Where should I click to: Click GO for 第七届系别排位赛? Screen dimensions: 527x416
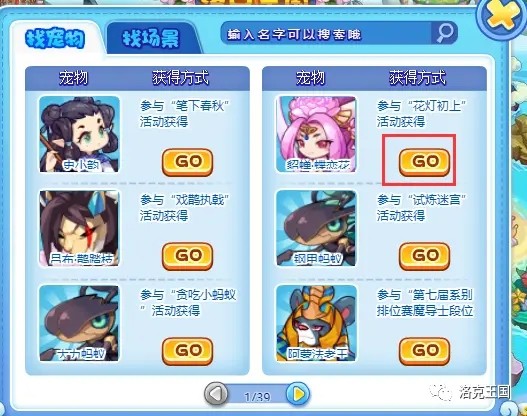click(x=424, y=351)
